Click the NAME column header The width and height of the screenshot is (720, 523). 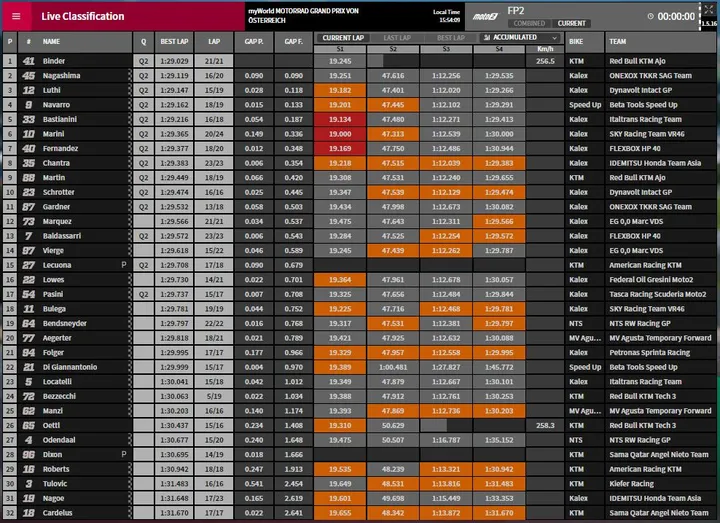click(x=75, y=42)
